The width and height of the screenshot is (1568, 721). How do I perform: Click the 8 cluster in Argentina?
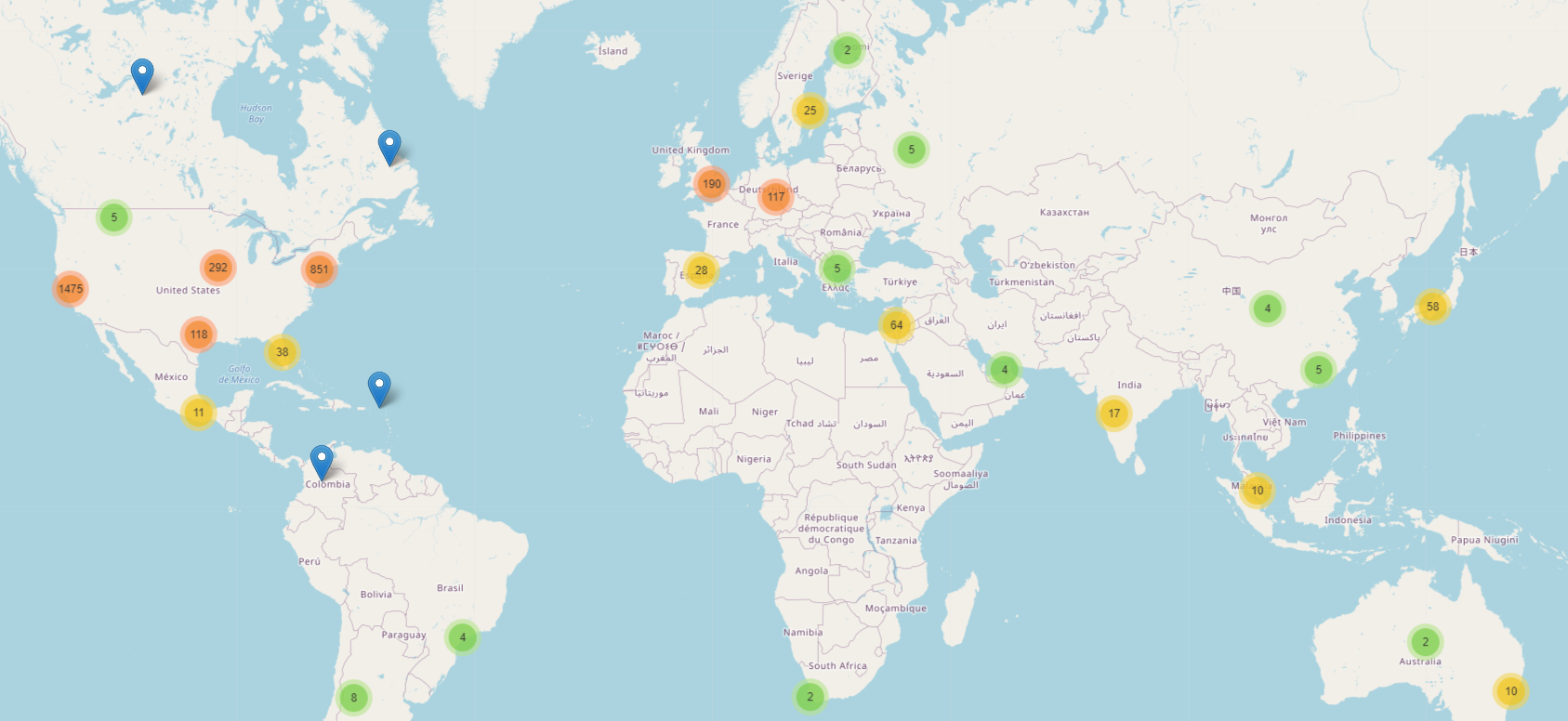coord(353,698)
